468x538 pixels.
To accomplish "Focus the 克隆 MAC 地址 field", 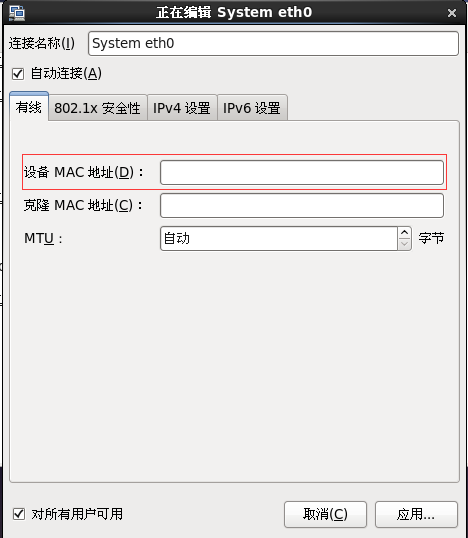I will 302,206.
